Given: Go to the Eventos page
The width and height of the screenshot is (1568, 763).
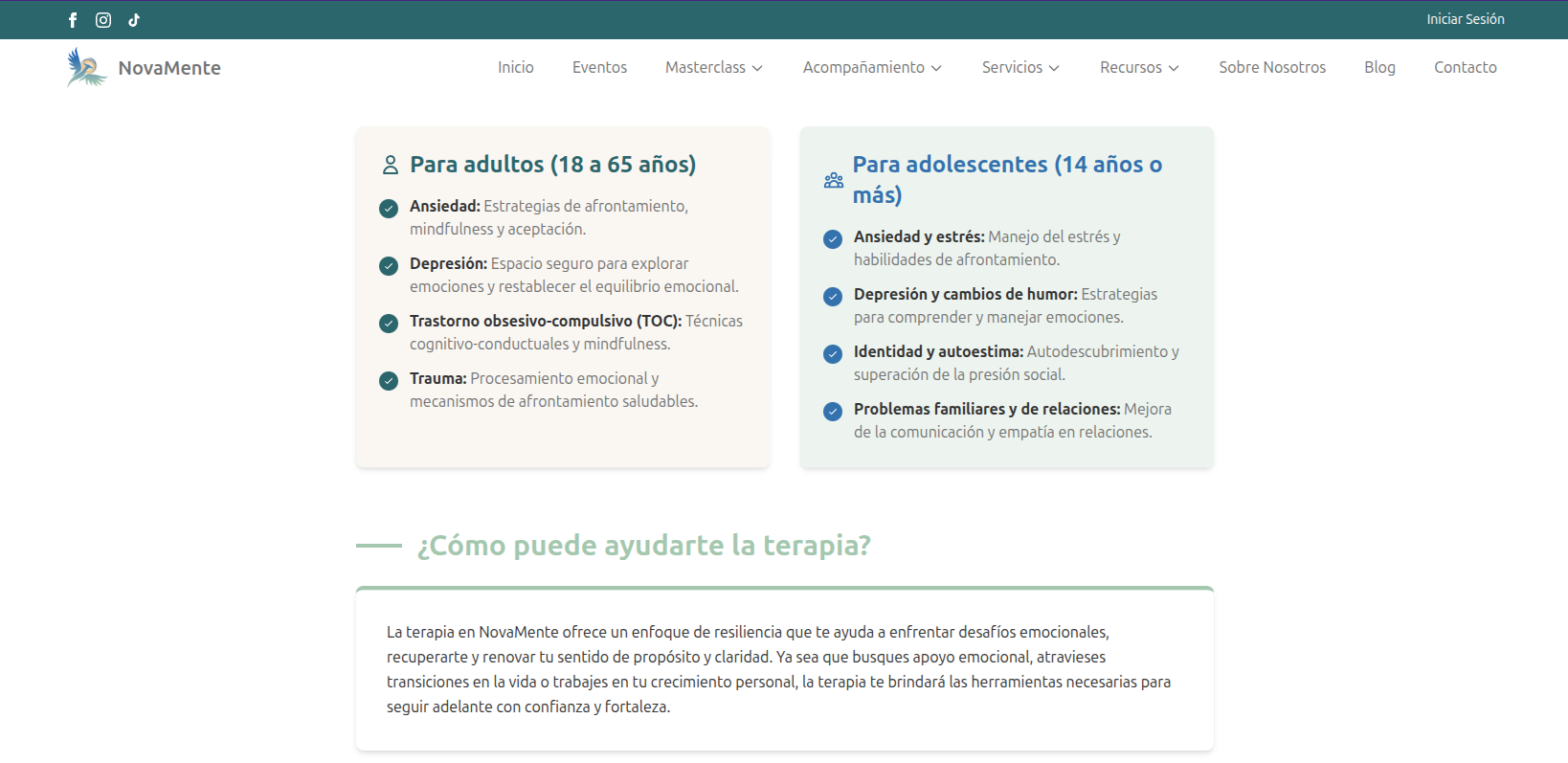Looking at the screenshot, I should [x=599, y=68].
